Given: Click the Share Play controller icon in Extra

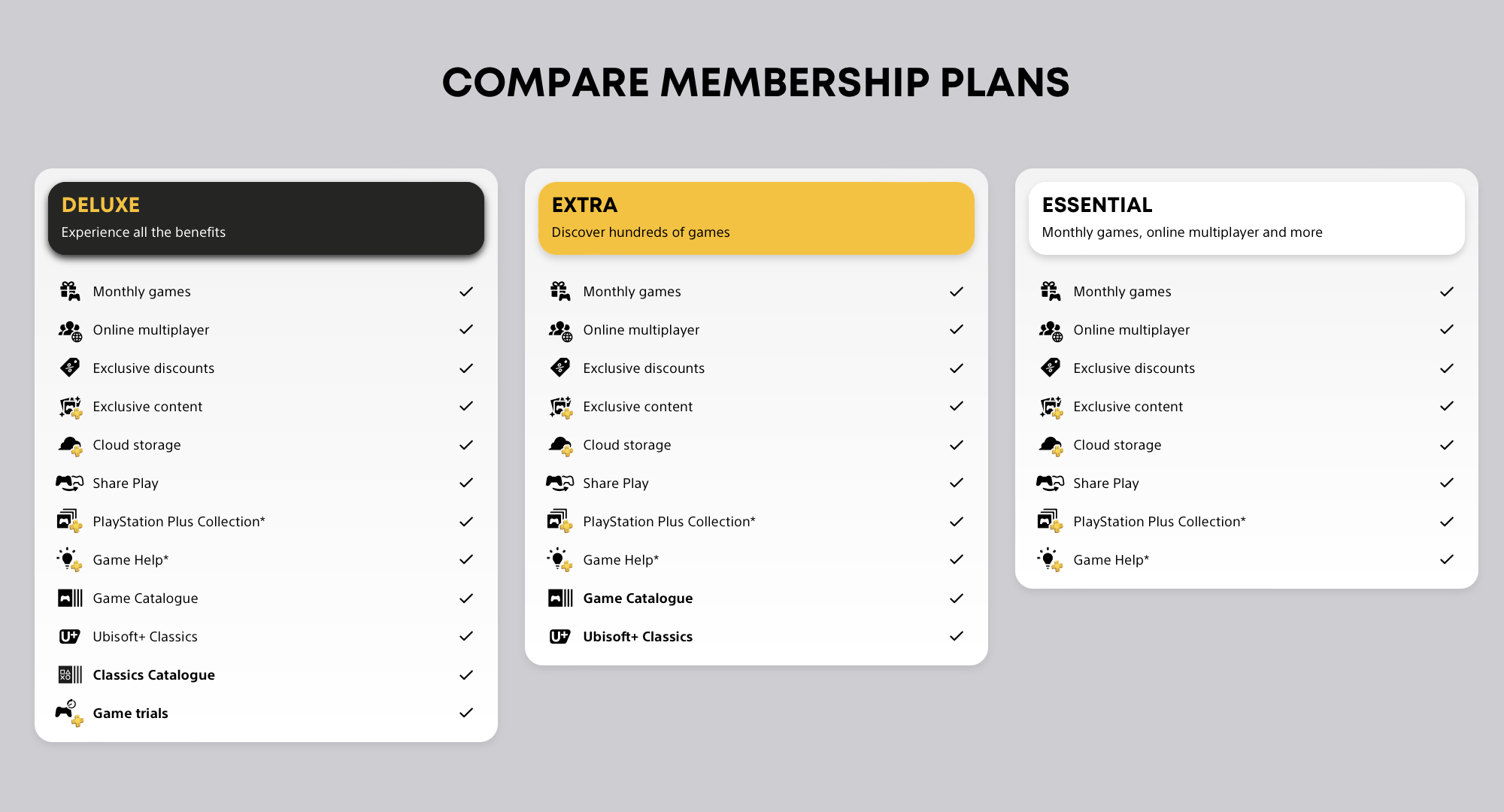Looking at the screenshot, I should [560, 483].
